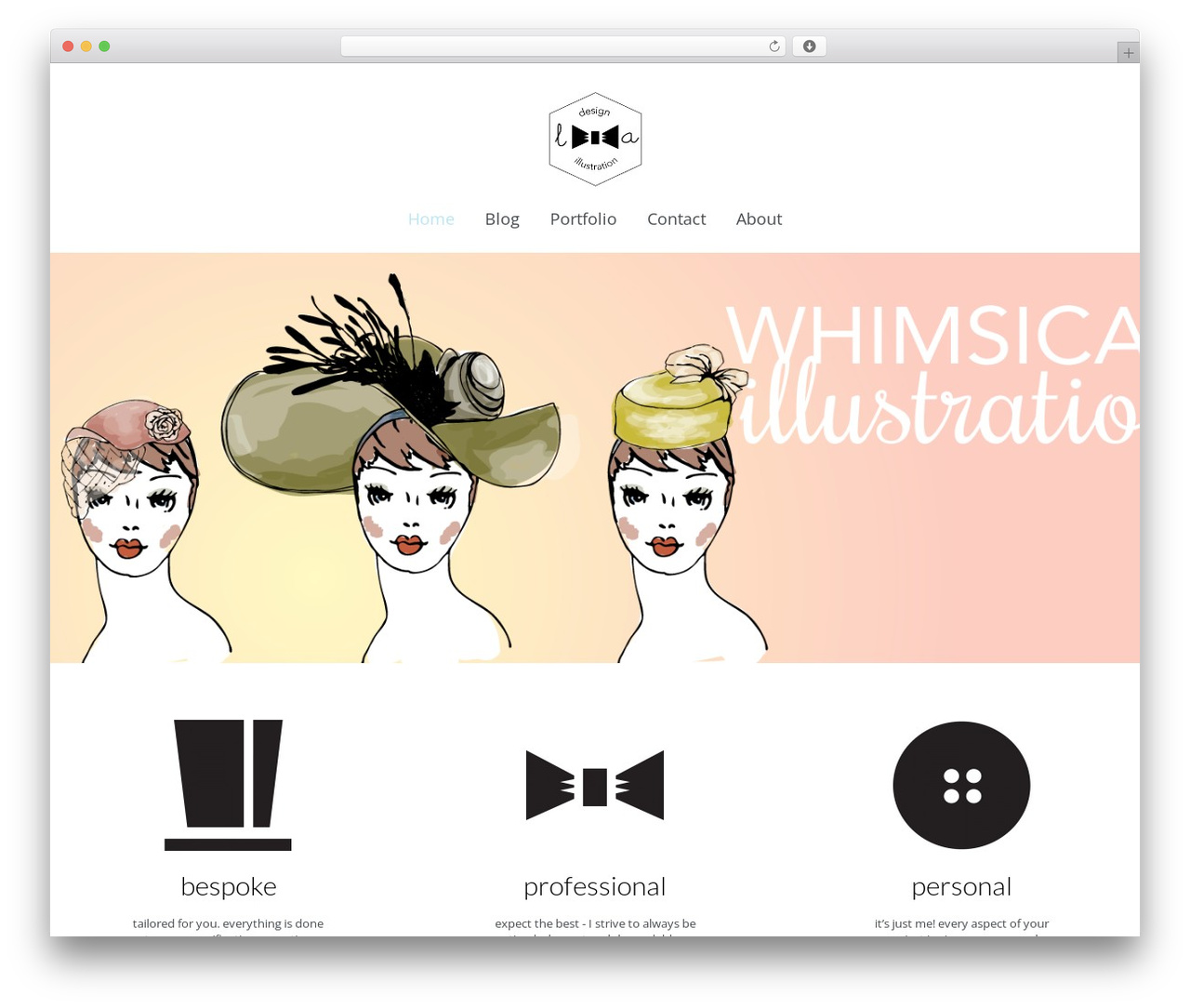Click the top hat bespoke icon
The height and width of the screenshot is (1008, 1190).
click(228, 785)
